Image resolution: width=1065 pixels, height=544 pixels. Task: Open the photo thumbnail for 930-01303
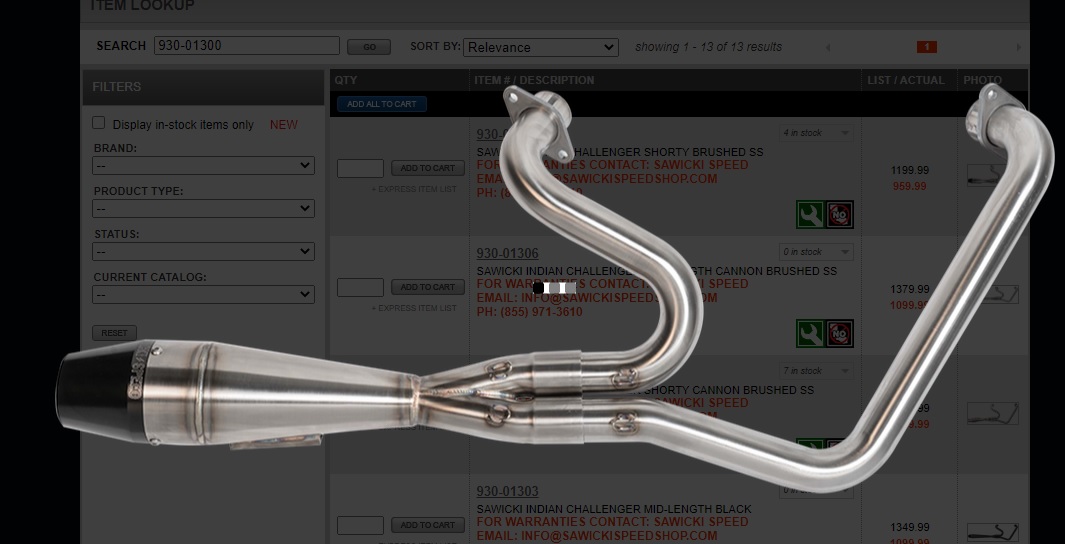pyautogui.click(x=992, y=532)
